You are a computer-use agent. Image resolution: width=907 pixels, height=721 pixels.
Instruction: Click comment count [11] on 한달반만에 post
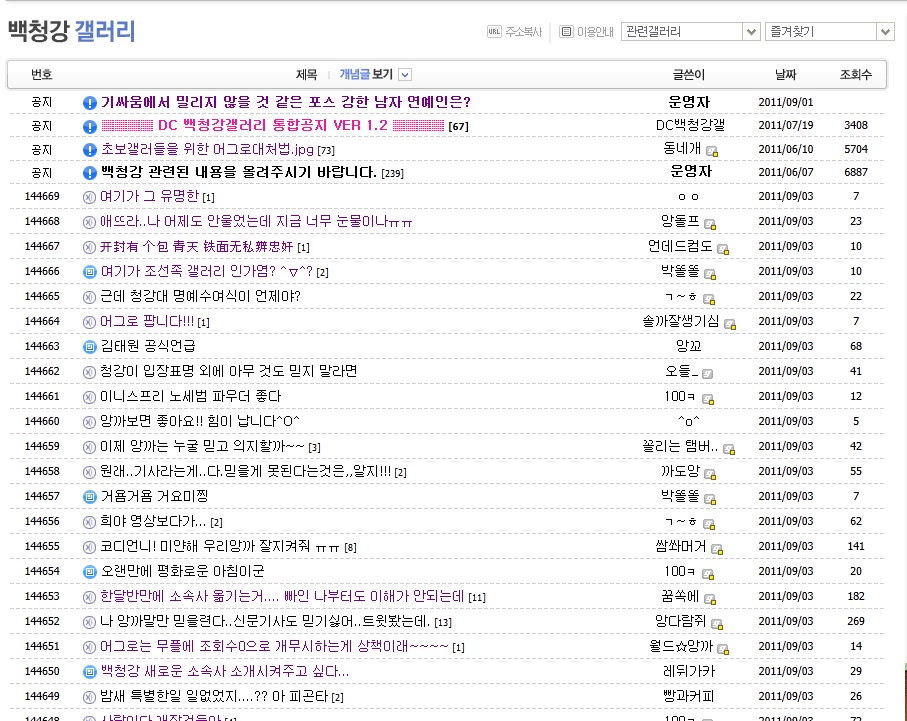point(477,598)
